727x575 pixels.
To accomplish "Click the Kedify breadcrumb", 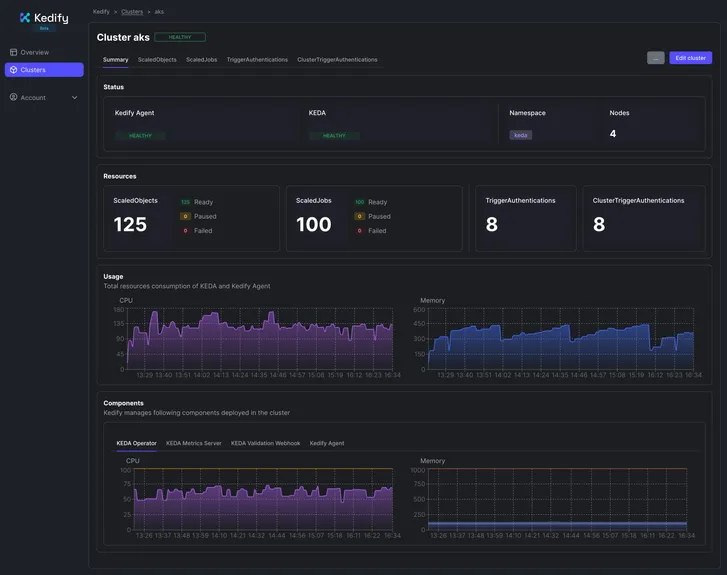I will pos(101,12).
